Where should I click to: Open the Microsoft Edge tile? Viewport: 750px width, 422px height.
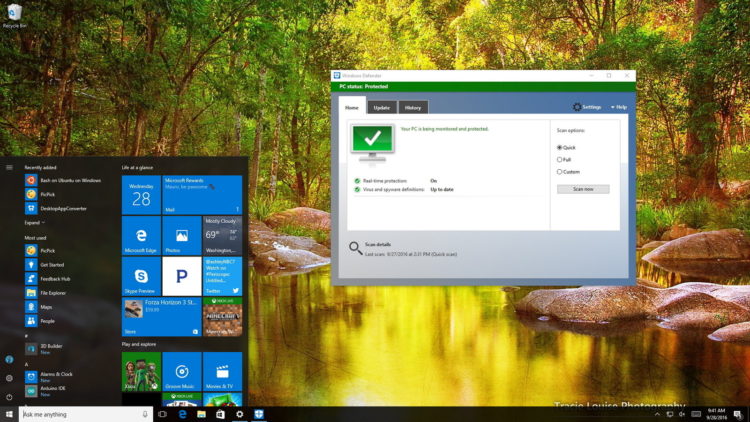coord(140,235)
